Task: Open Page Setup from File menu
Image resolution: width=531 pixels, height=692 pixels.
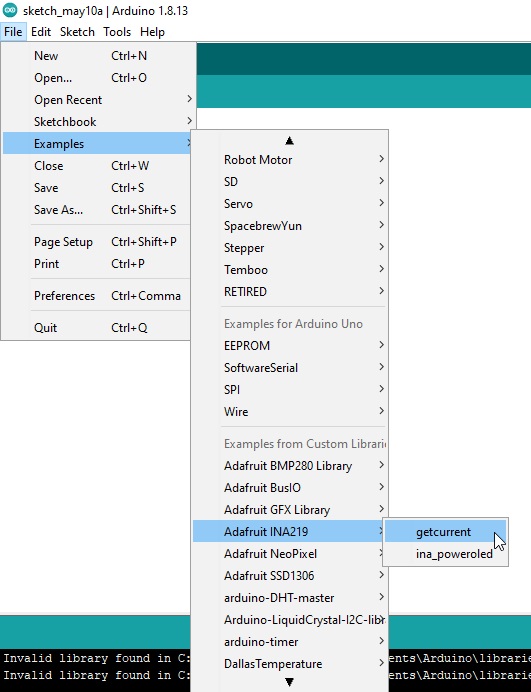Action: click(x=97, y=242)
